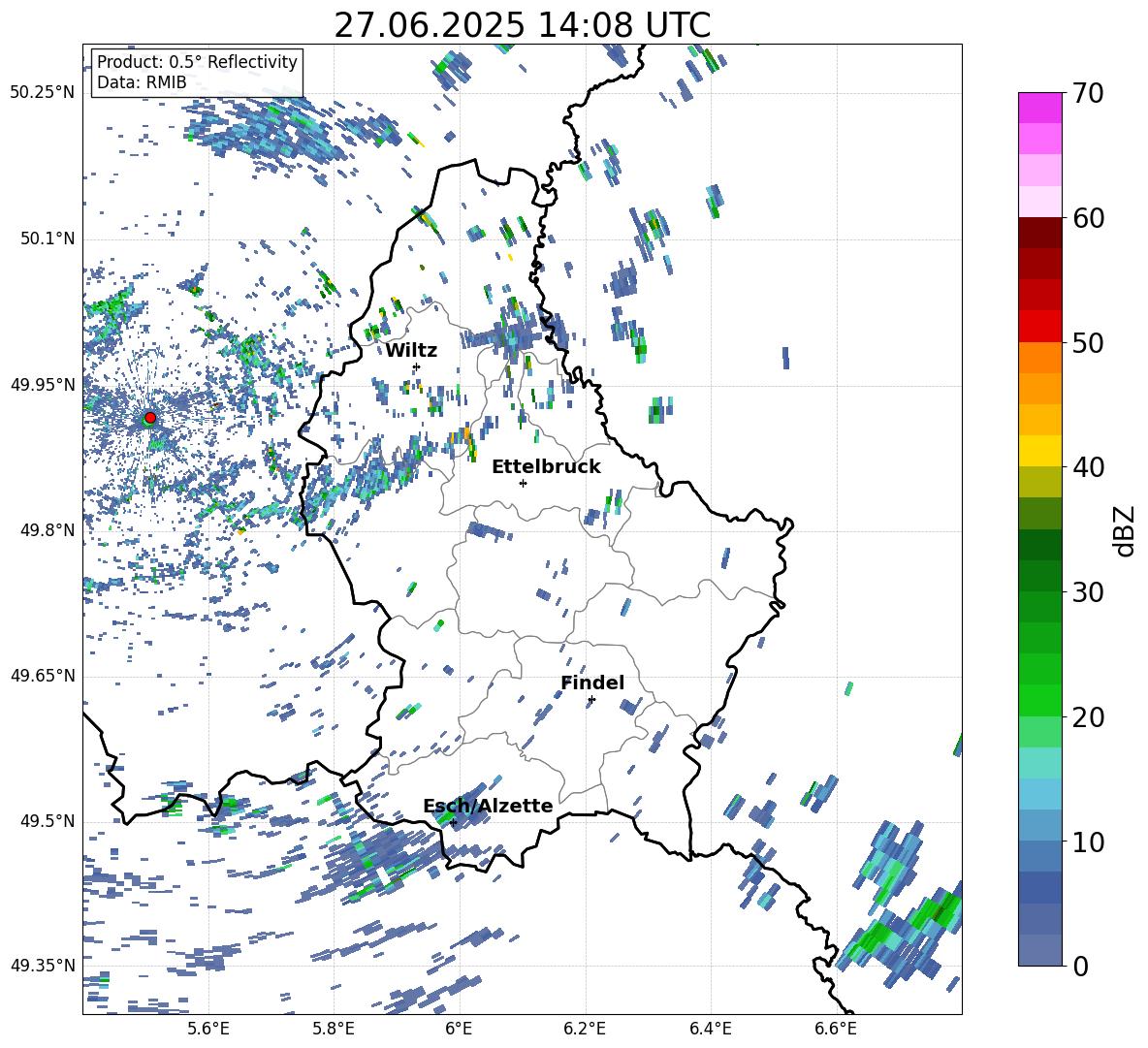Click the Esch/Alzette city label

[x=488, y=806]
